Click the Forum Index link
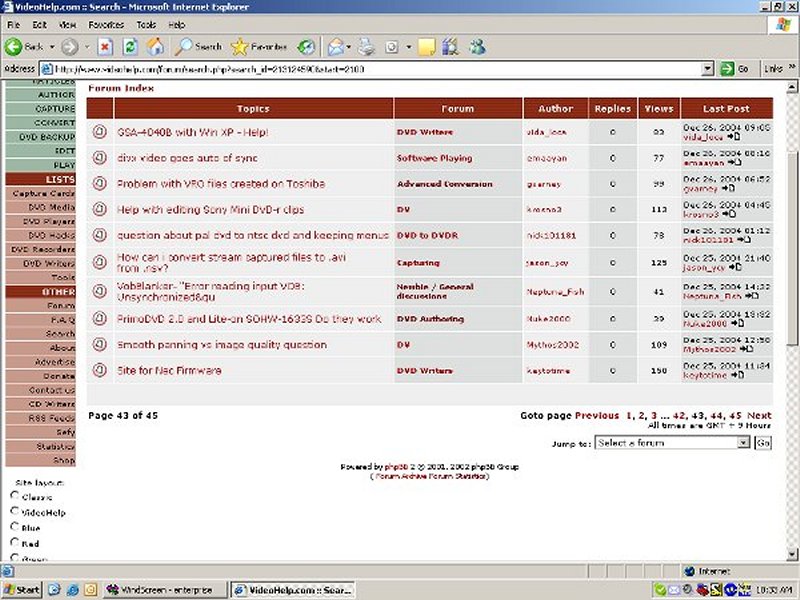This screenshot has width=800, height=600. tap(121, 88)
